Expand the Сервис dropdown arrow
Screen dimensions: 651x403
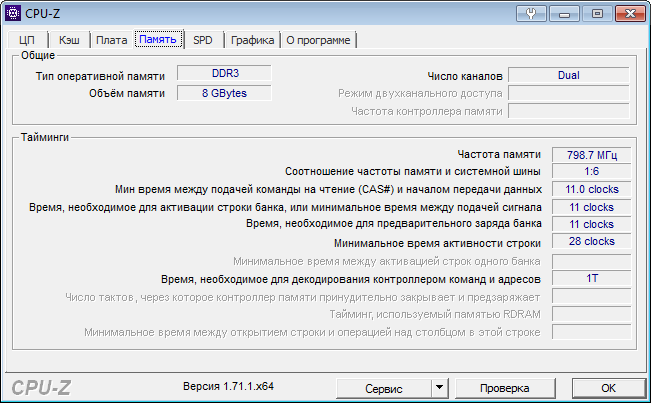point(439,388)
